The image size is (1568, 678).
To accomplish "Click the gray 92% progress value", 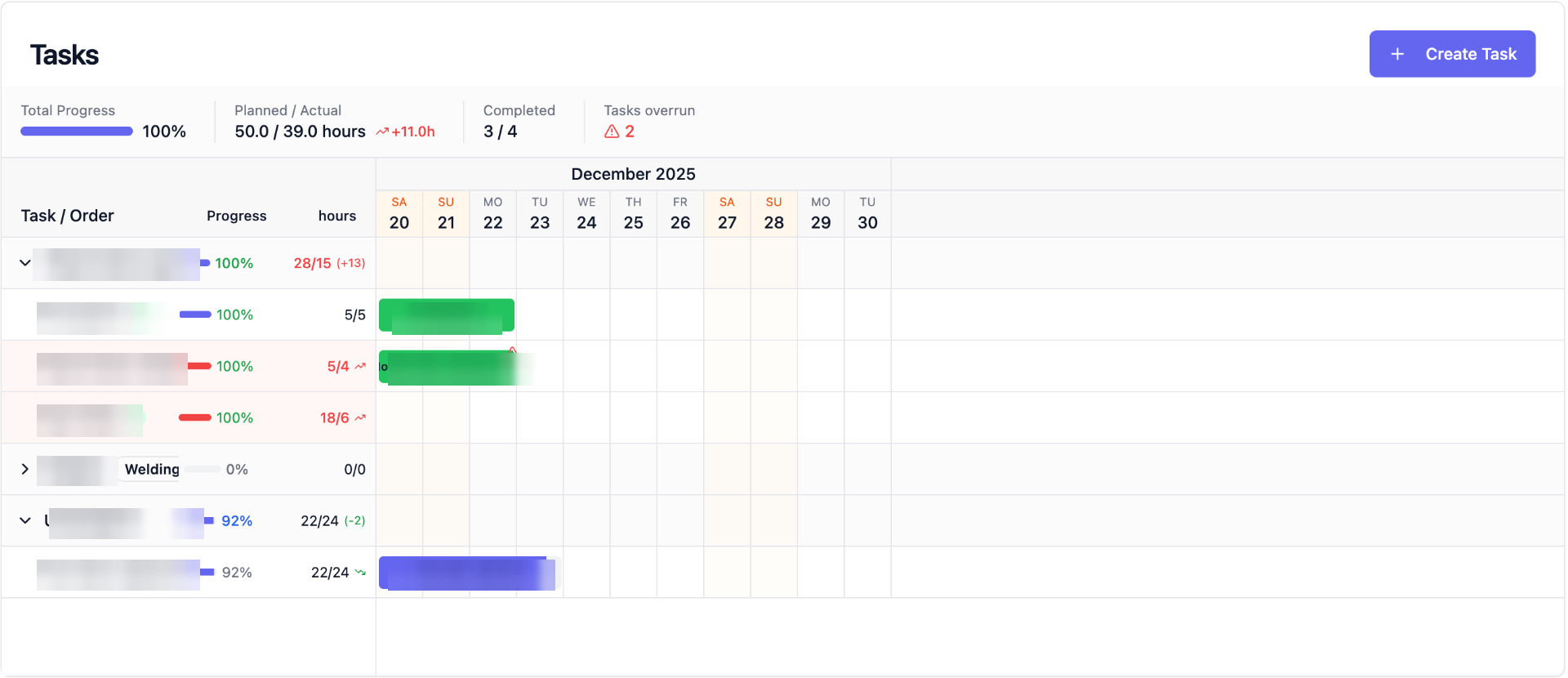I will pyautogui.click(x=237, y=572).
